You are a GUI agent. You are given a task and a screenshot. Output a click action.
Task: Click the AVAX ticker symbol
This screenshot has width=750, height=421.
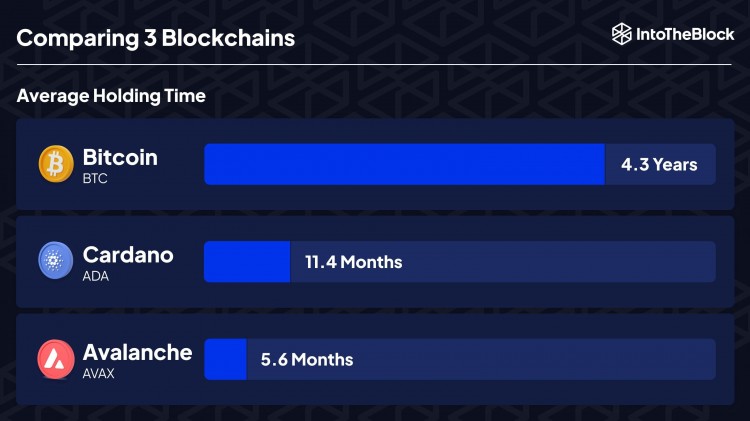pos(98,373)
